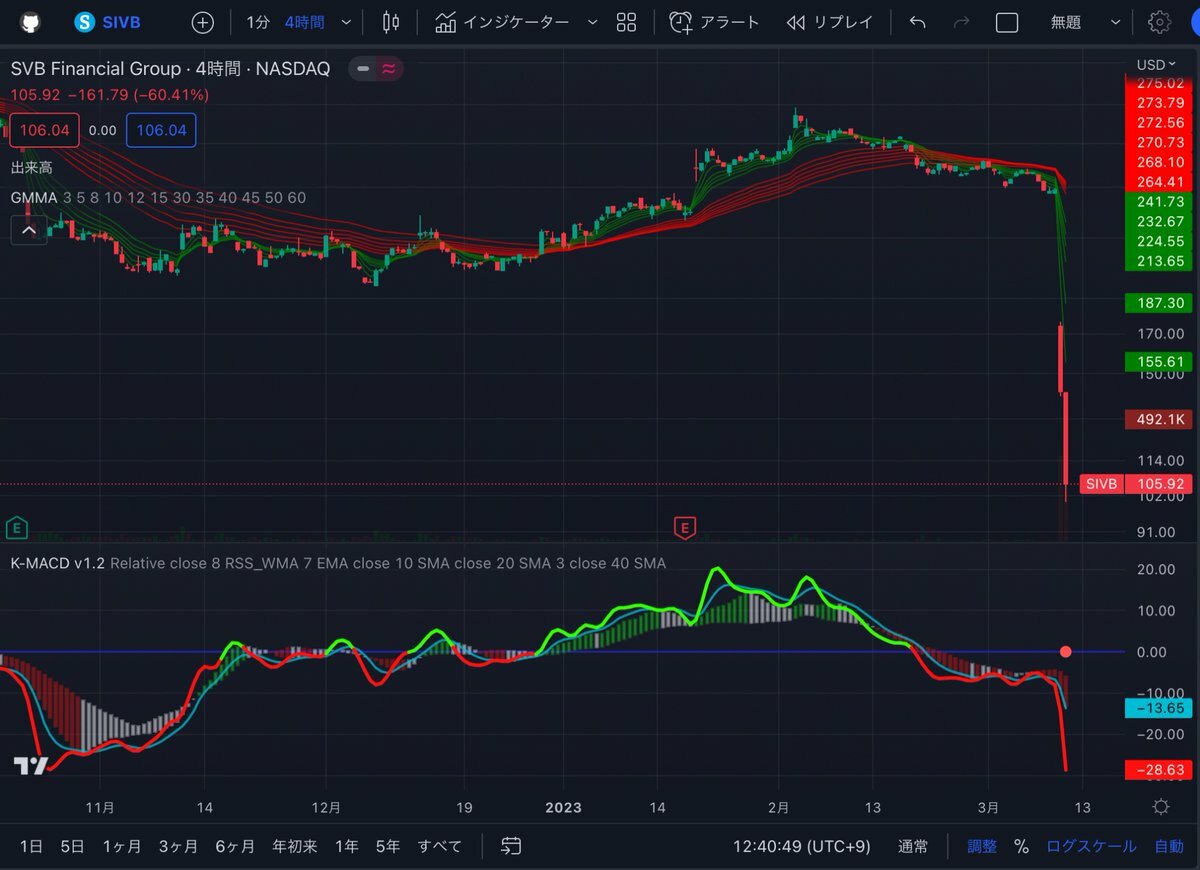The width and height of the screenshot is (1200, 870).
Task: Click the red 264.41 price label
Action: (1158, 181)
